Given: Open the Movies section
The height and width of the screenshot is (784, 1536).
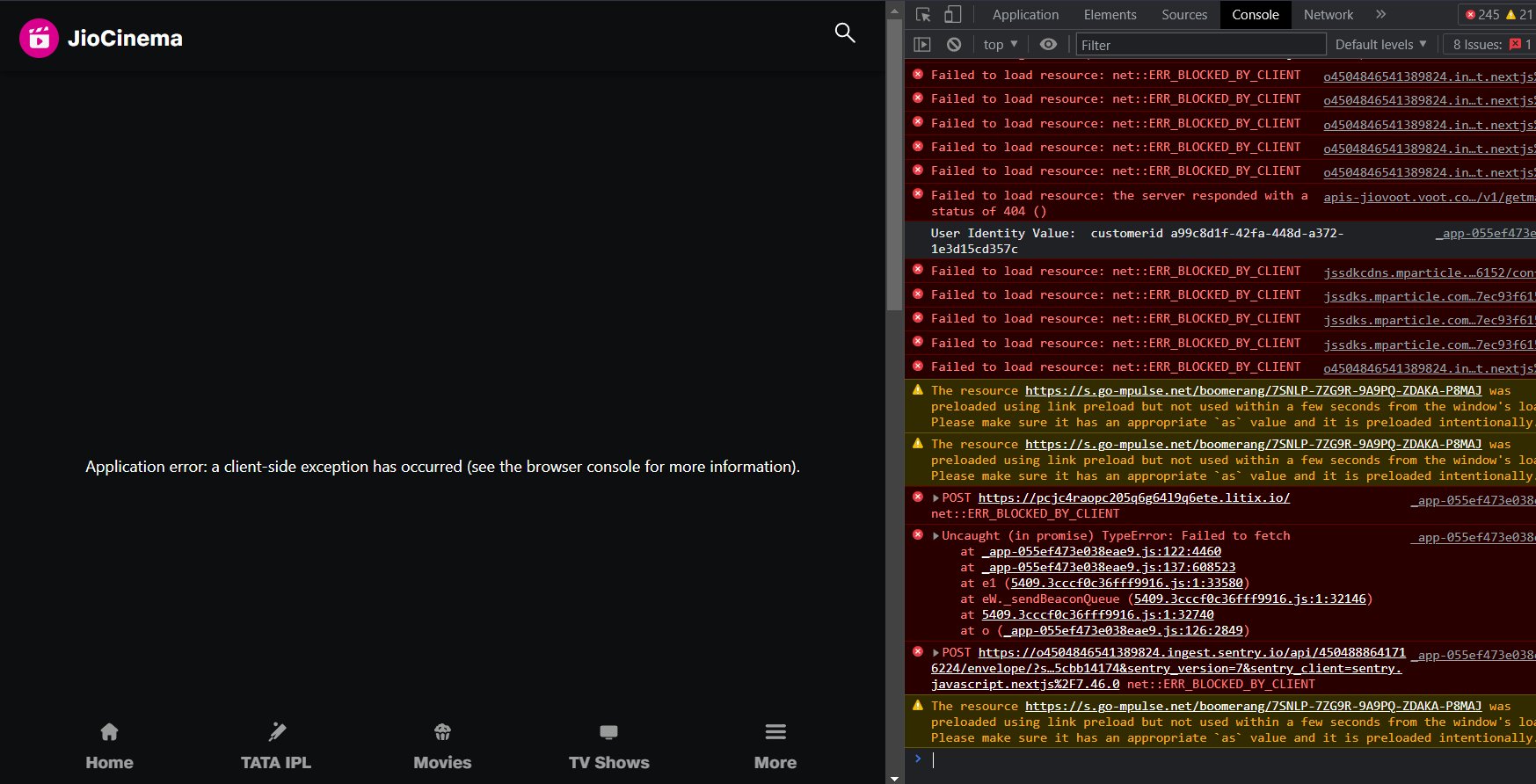Looking at the screenshot, I should (x=442, y=746).
